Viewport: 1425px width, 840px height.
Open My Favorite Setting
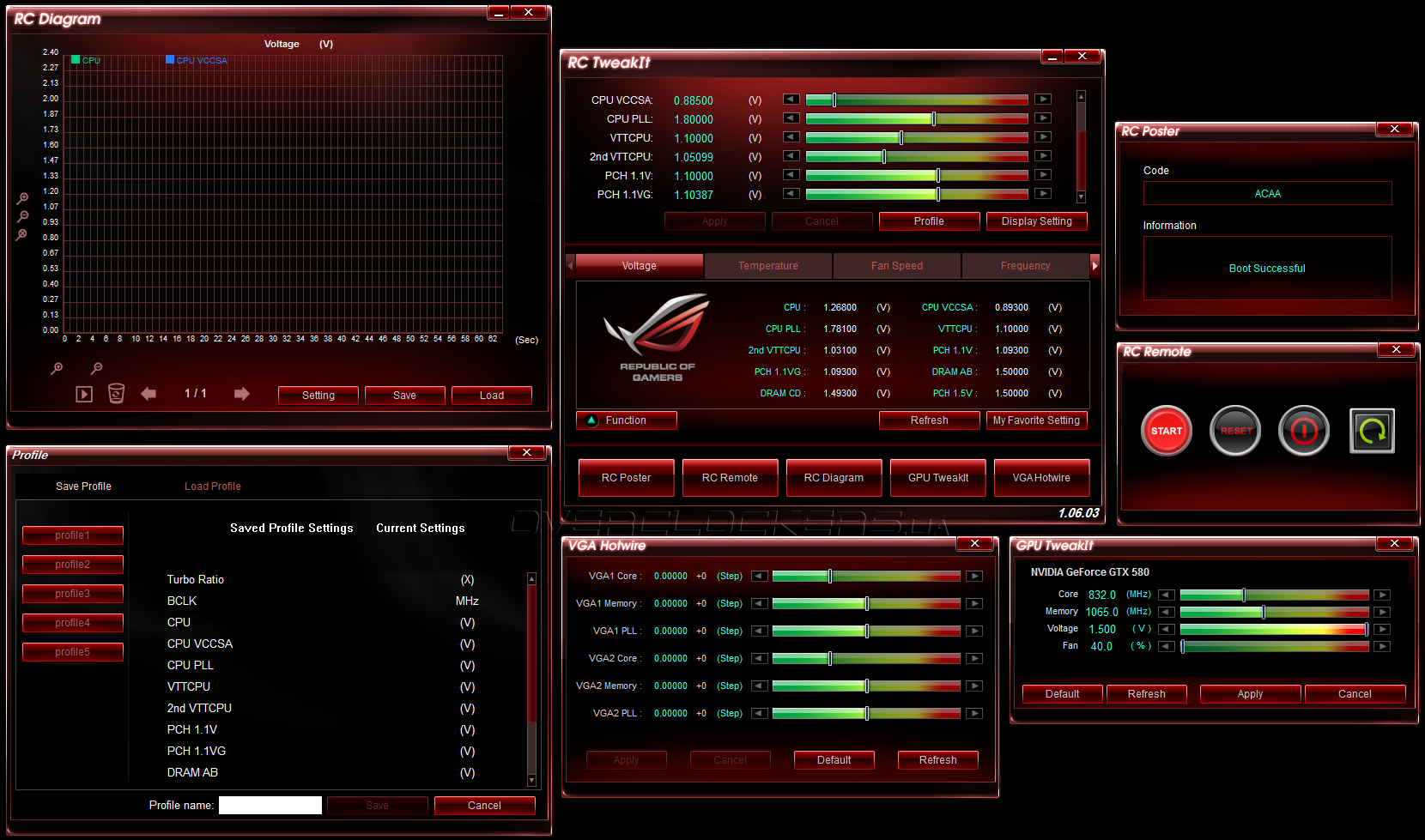tap(1037, 420)
